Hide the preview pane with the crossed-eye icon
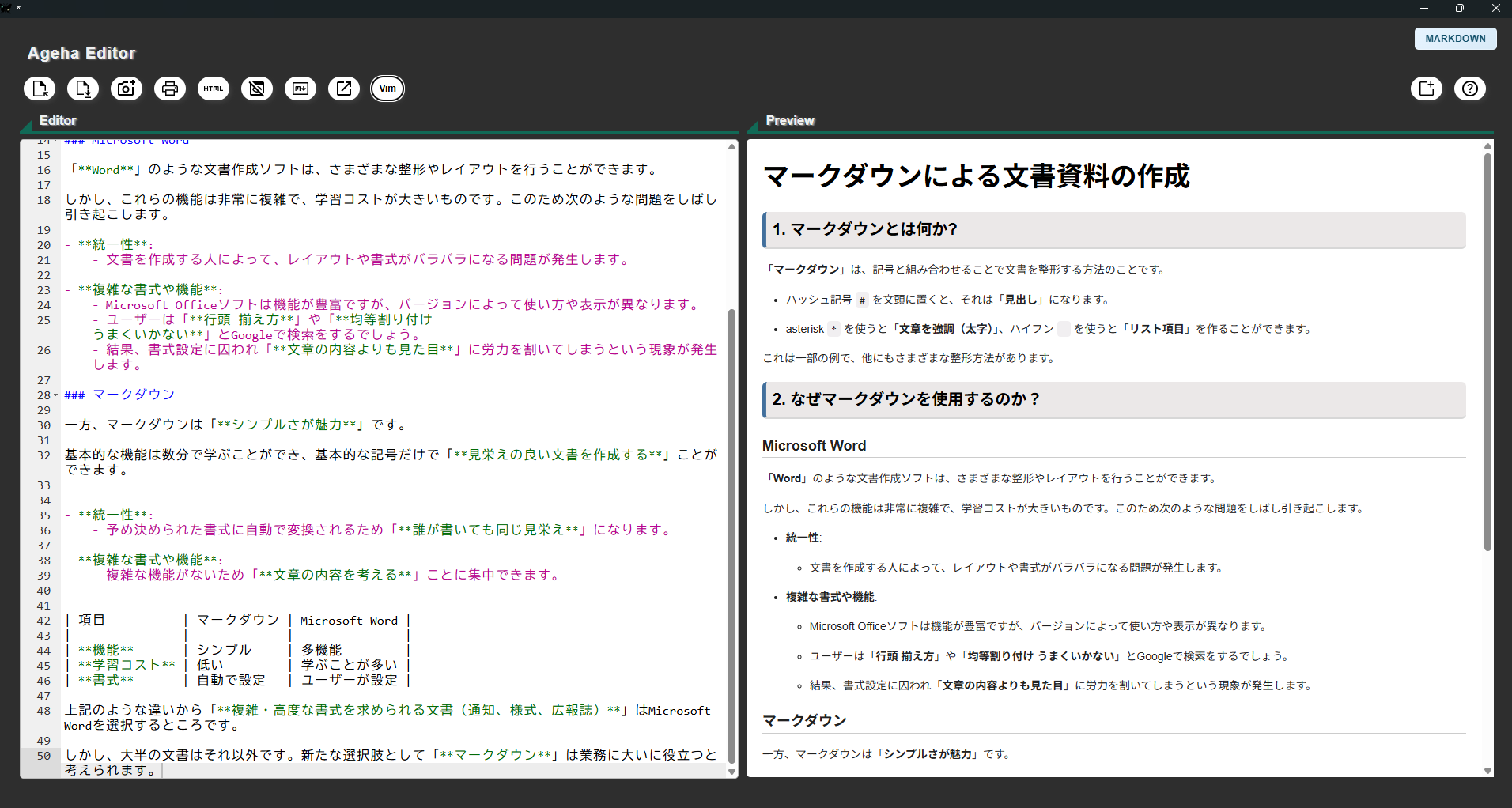The image size is (1512, 808). [256, 89]
